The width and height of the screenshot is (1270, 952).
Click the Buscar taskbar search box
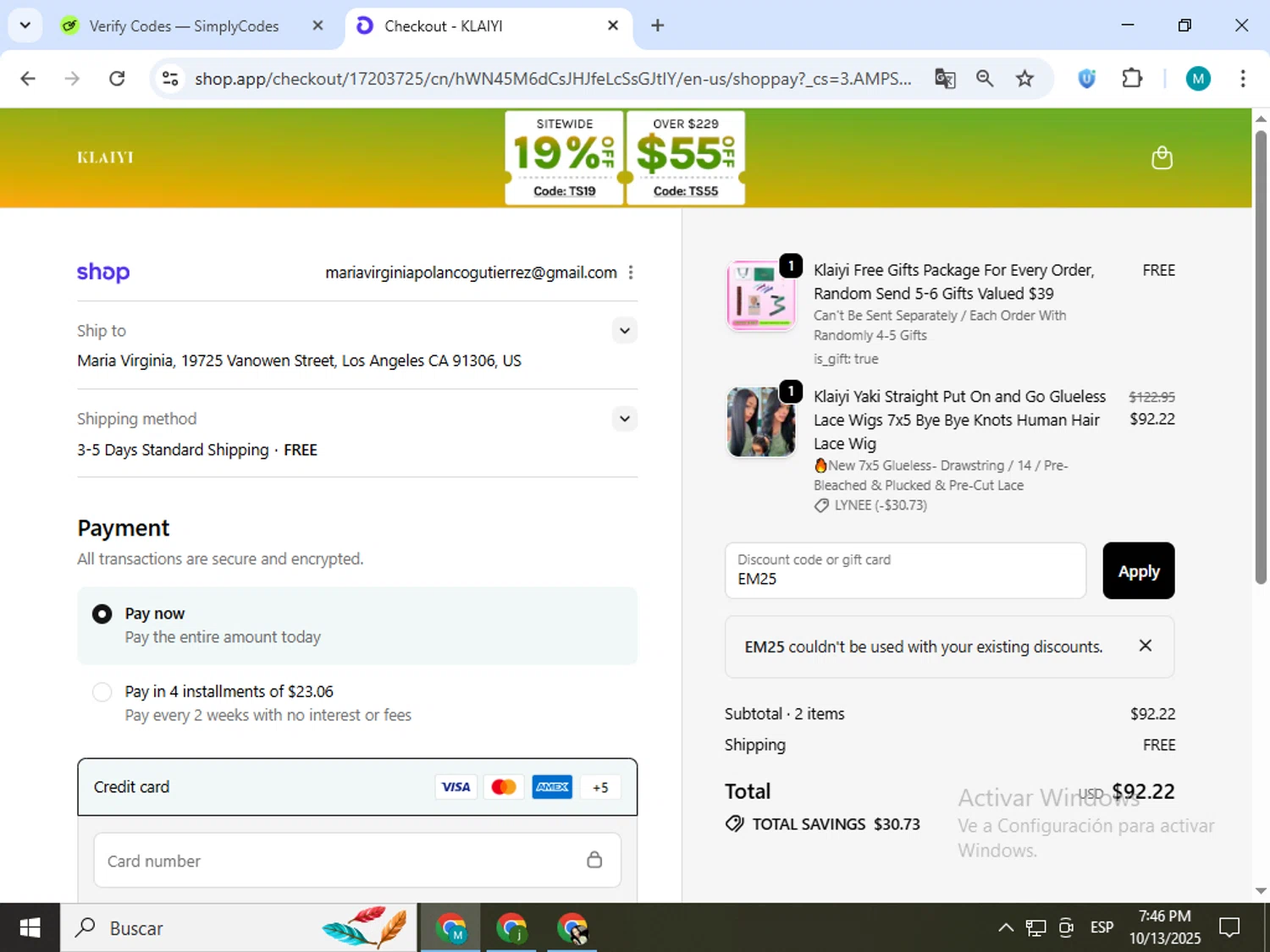coord(238,927)
